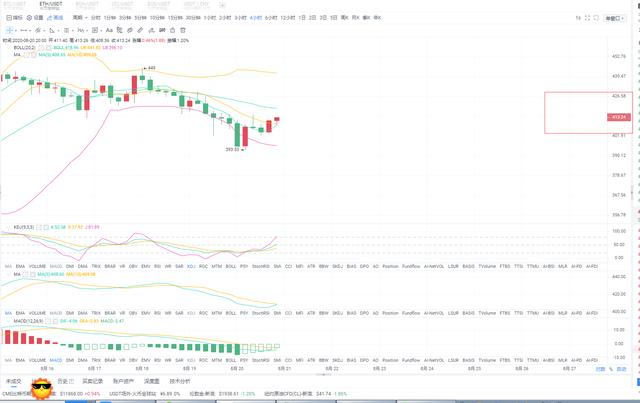Choose BOLL in row under MA sub-pane

point(231,313)
